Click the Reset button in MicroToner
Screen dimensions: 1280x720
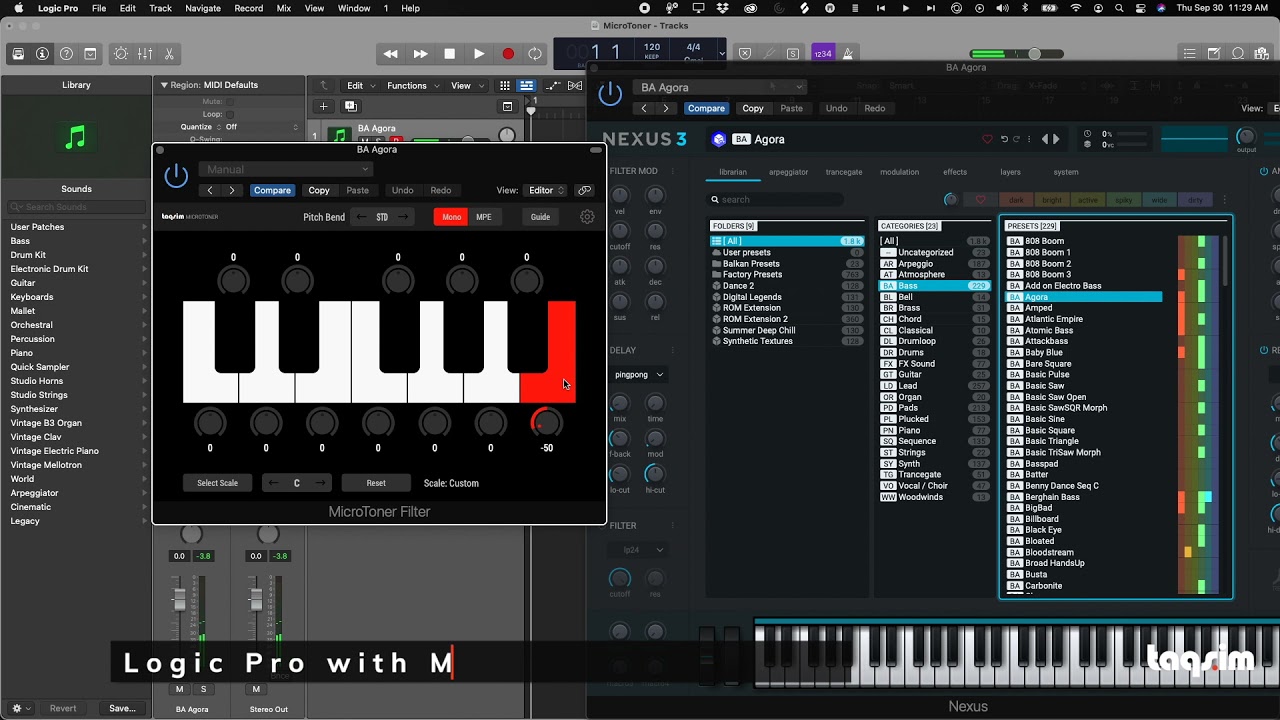376,483
